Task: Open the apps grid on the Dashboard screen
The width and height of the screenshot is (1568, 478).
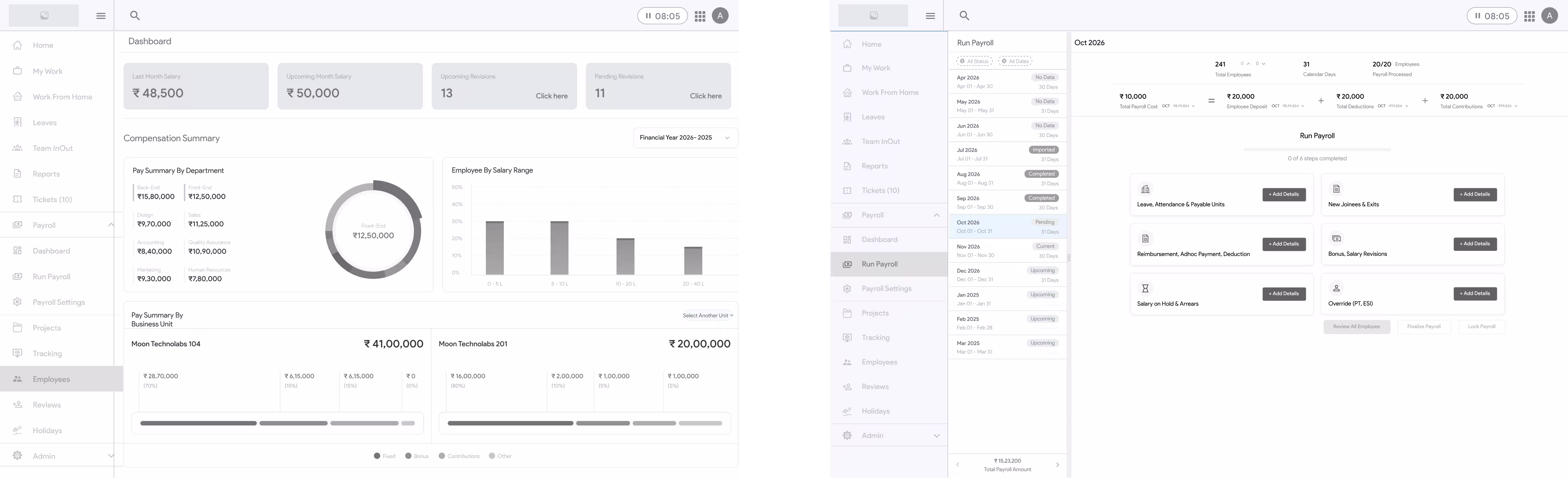Action: click(700, 16)
